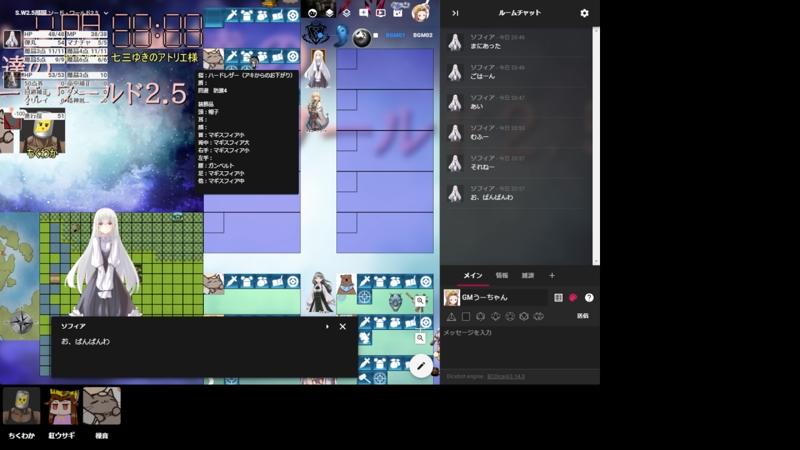Expand the ソフィア dialogue arrow
The width and height of the screenshot is (800, 450).
coord(327,326)
